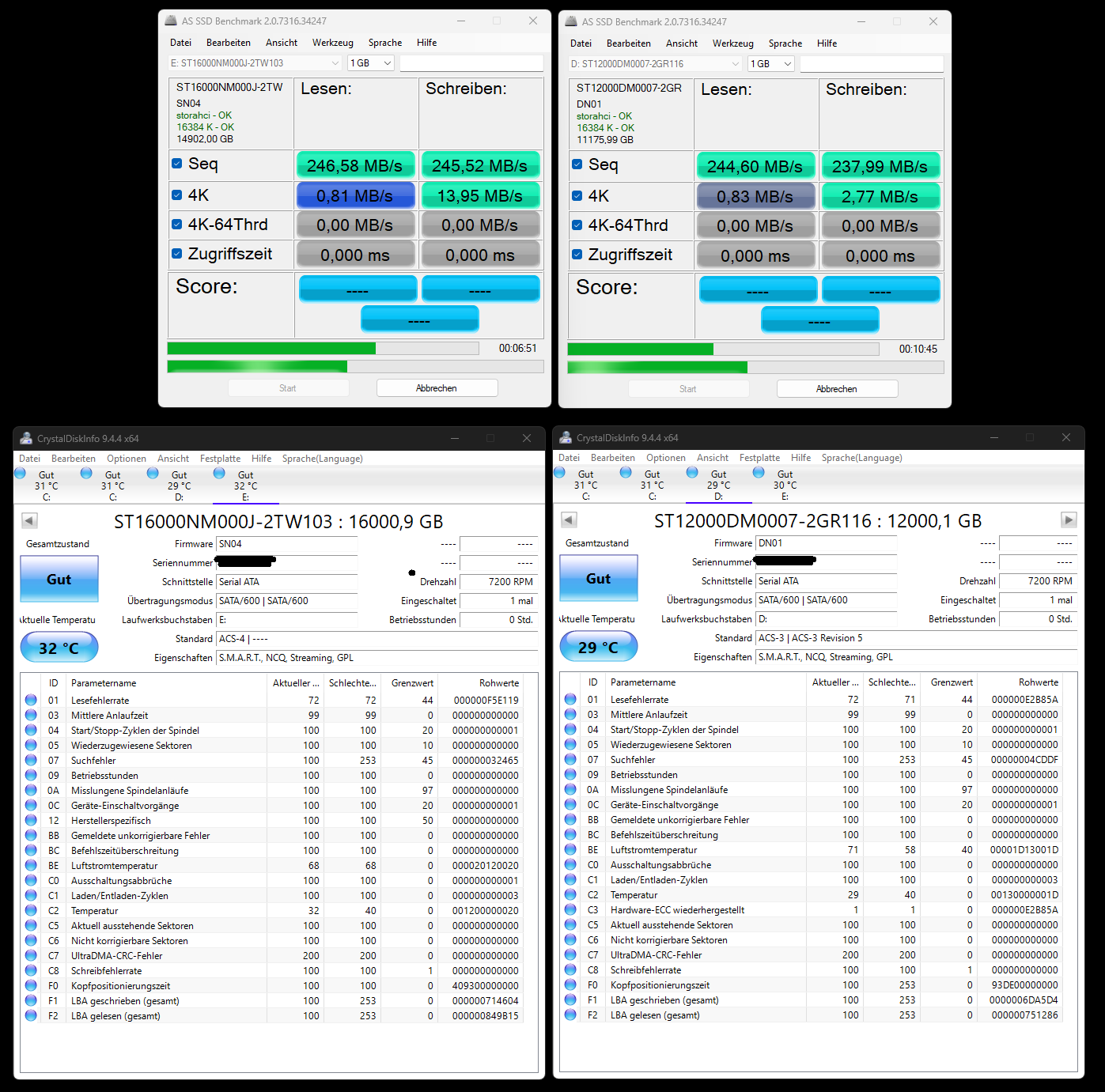Open the Sprache(Language) menu in CrystalDiskInfo
Viewport: 1105px width, 1092px height.
[x=323, y=459]
